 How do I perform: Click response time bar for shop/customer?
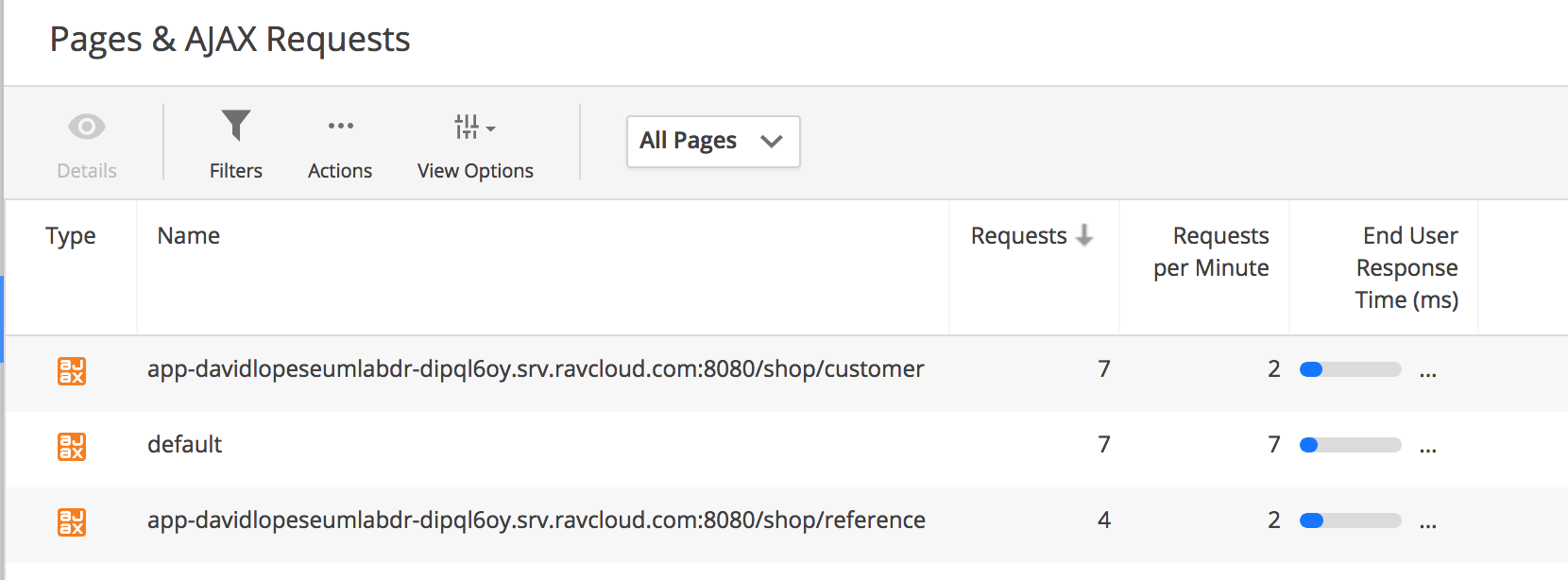click(x=1350, y=369)
